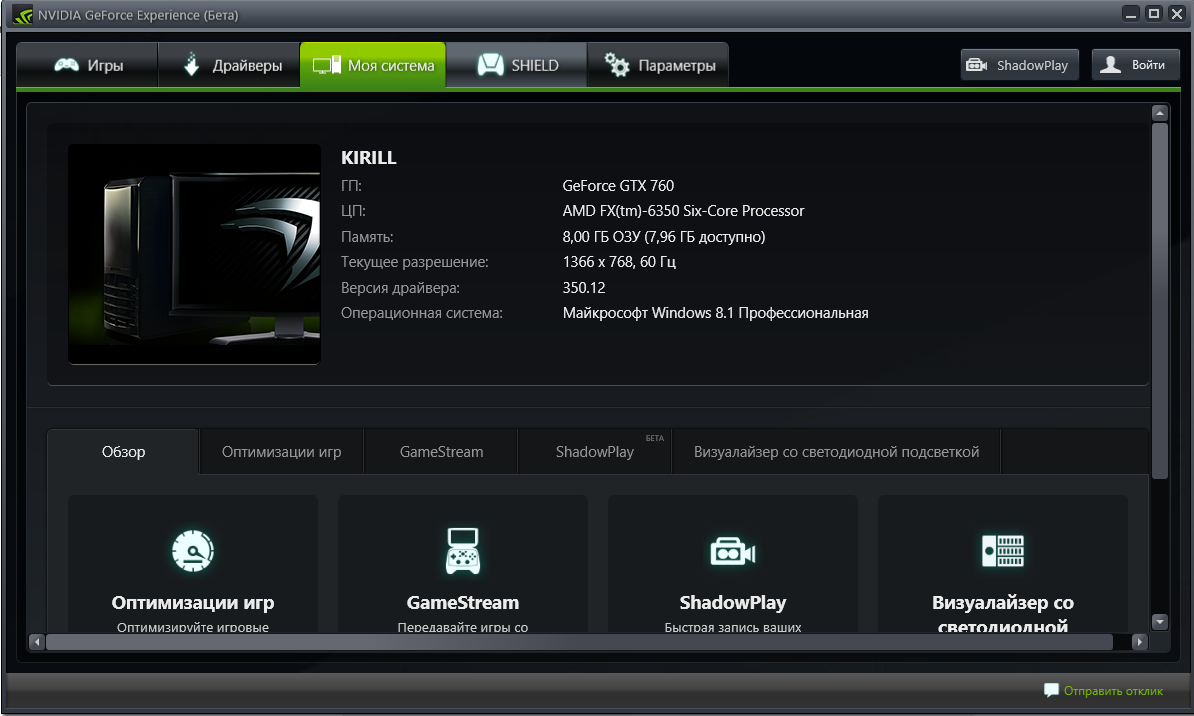Screen dimensions: 1194x716
Task: Click the Версия драйвера: label
Action: pyautogui.click(x=401, y=288)
